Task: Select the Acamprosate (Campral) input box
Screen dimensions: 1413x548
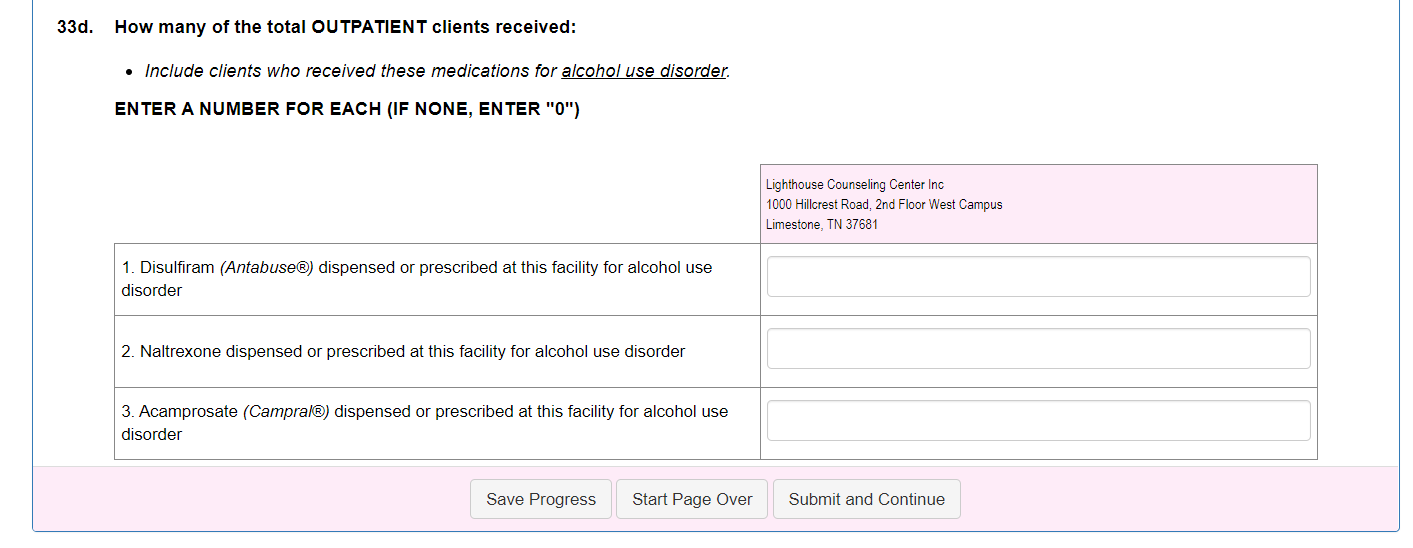Action: click(x=1038, y=421)
